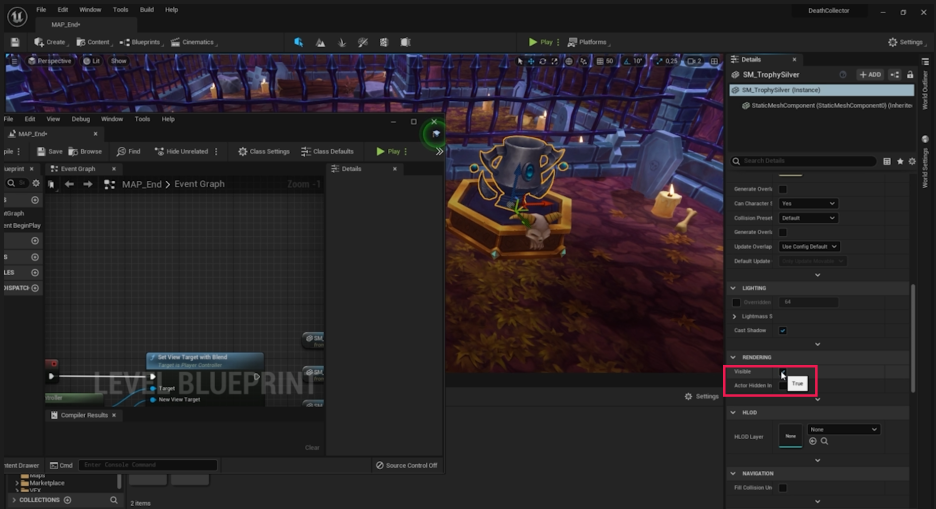Viewport: 936px width, 509px height.
Task: Click Class Settings in blueprint toolbar
Action: pyautogui.click(x=263, y=152)
